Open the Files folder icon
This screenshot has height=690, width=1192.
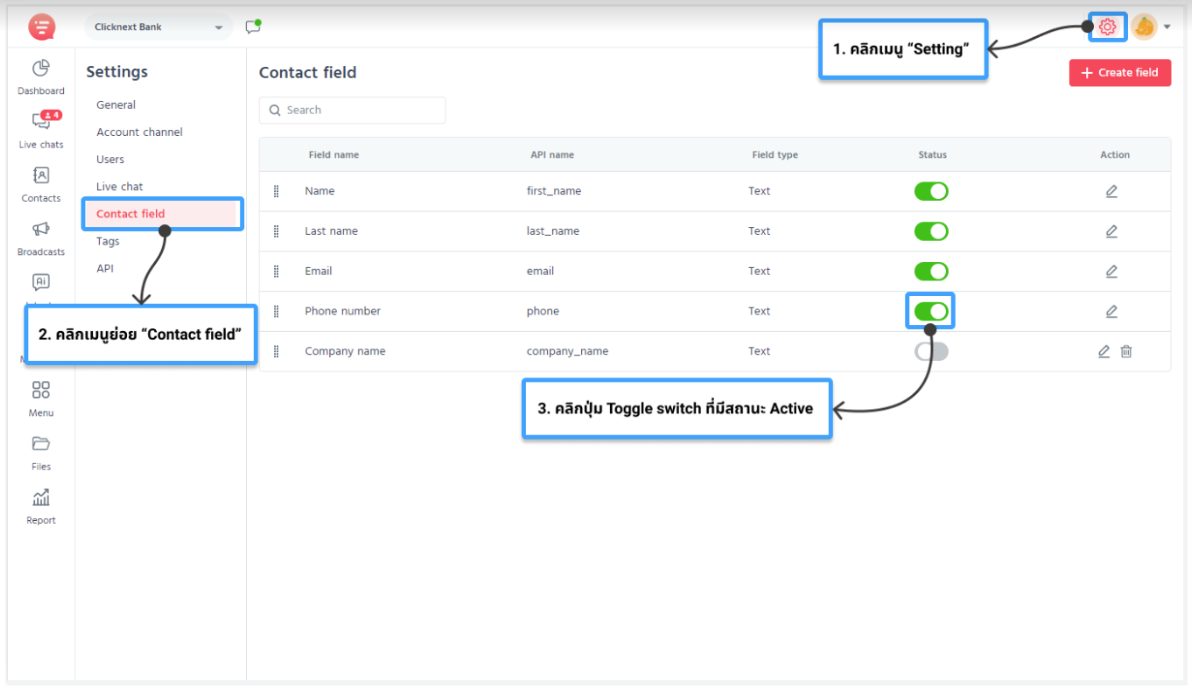[41, 444]
